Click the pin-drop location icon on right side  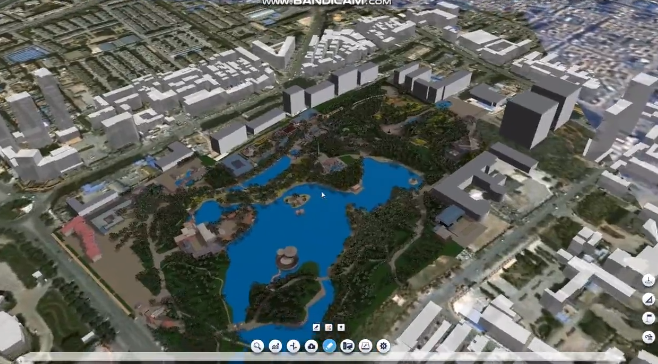pos(649,280)
